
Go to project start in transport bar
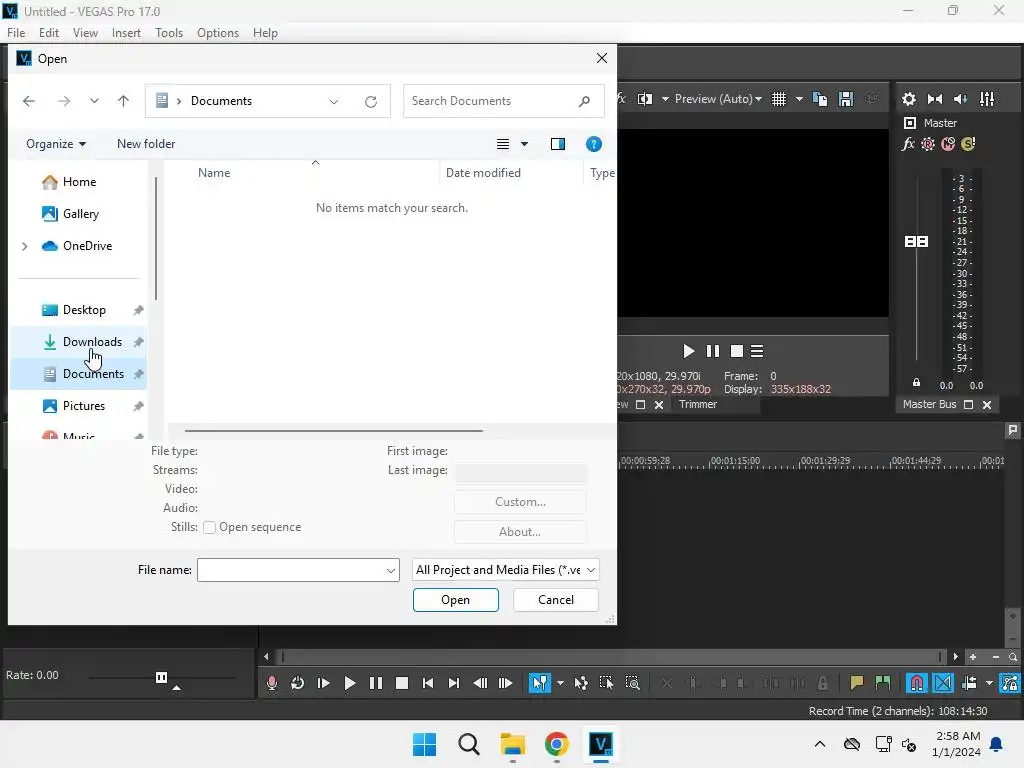pos(428,683)
